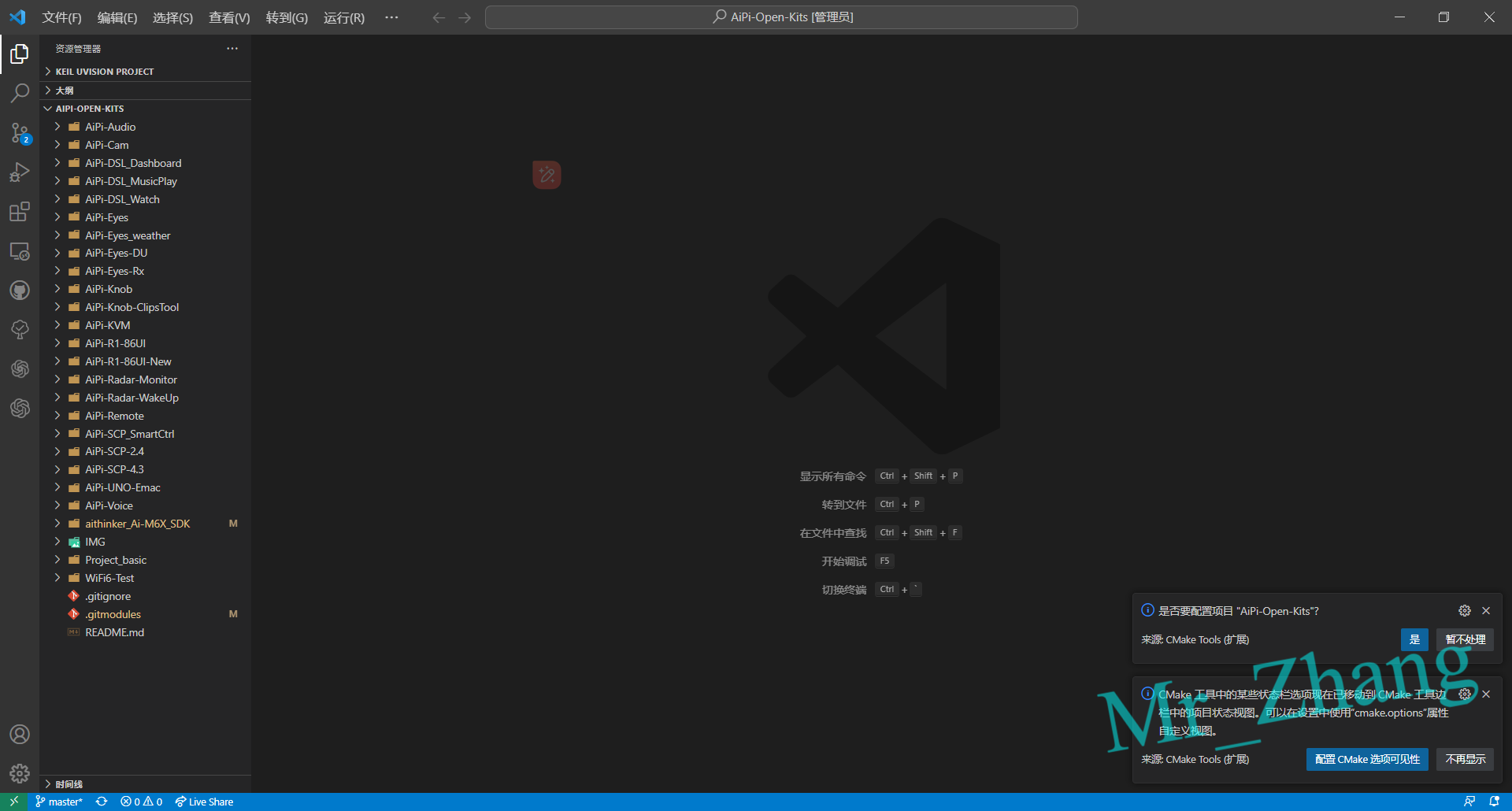Expand the AiPi-Radar-WakeUp folder
This screenshot has width=1512, height=811.
[146, 398]
